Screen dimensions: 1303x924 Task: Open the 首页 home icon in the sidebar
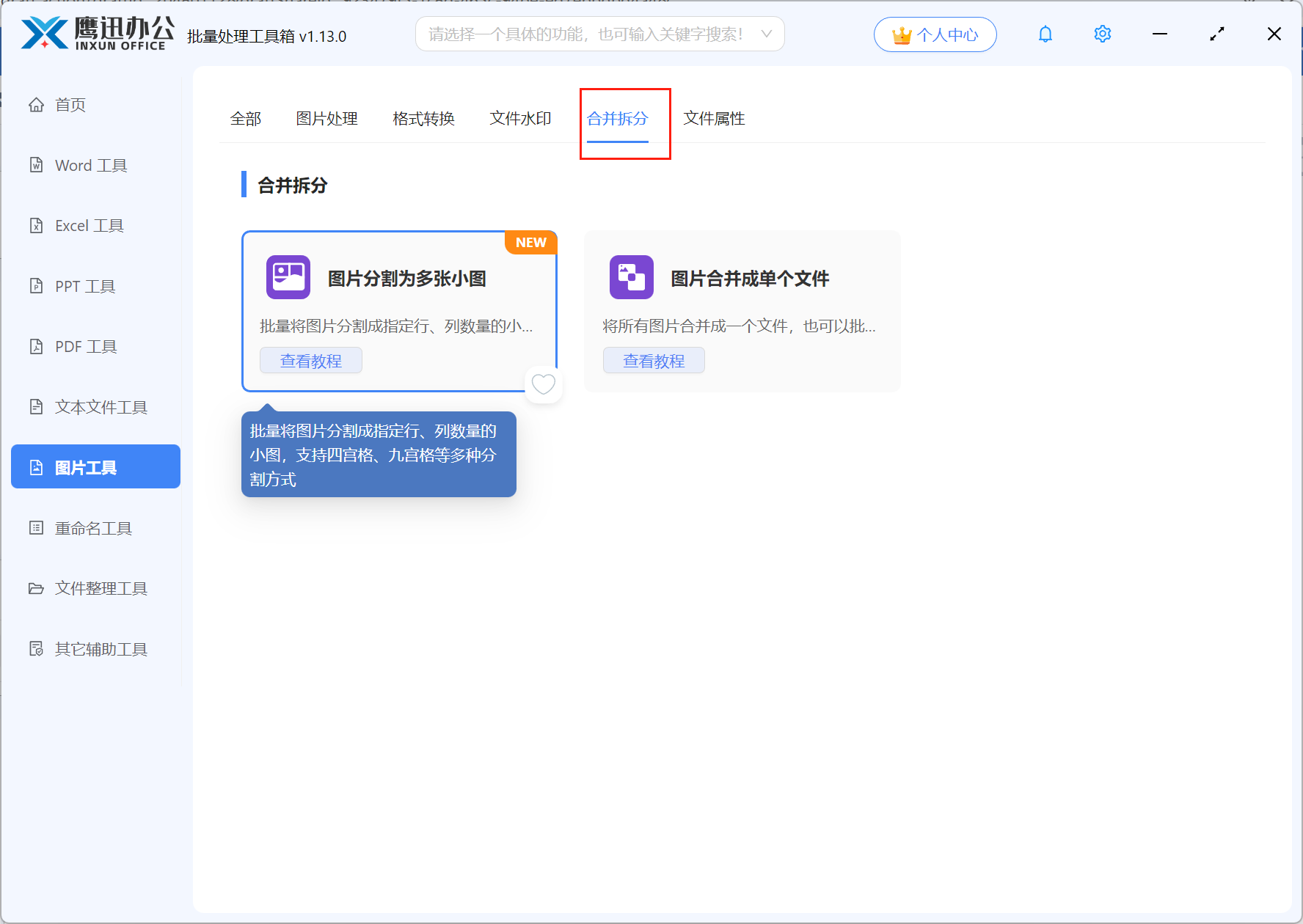[37, 104]
